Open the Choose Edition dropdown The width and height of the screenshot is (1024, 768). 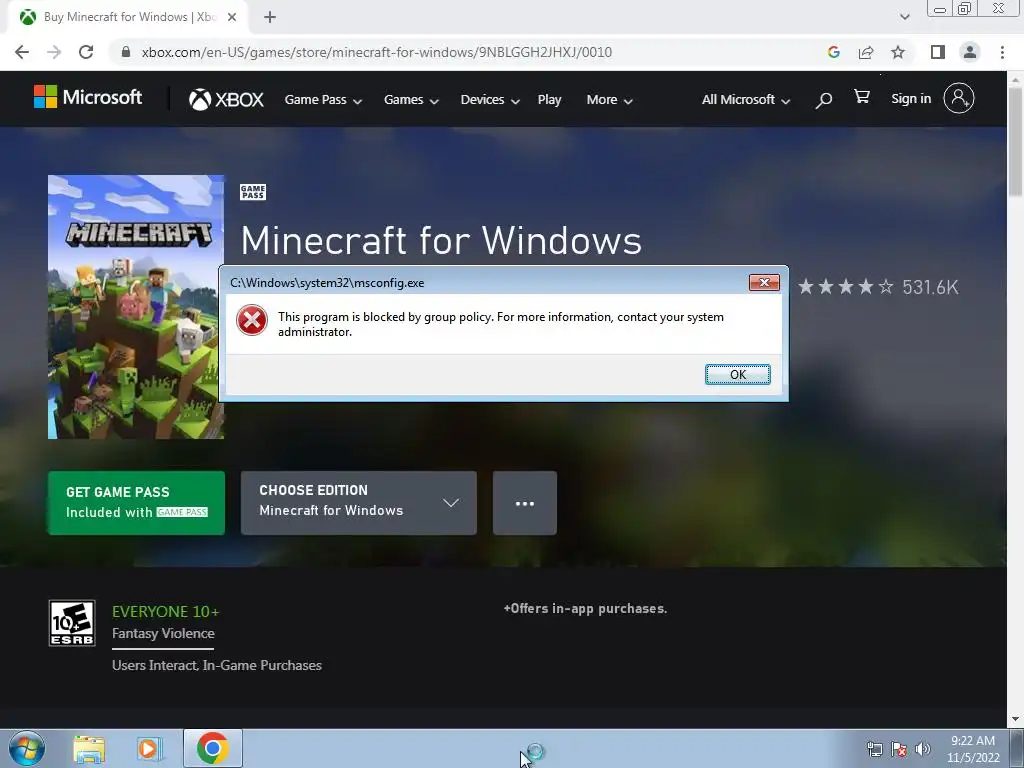point(359,503)
